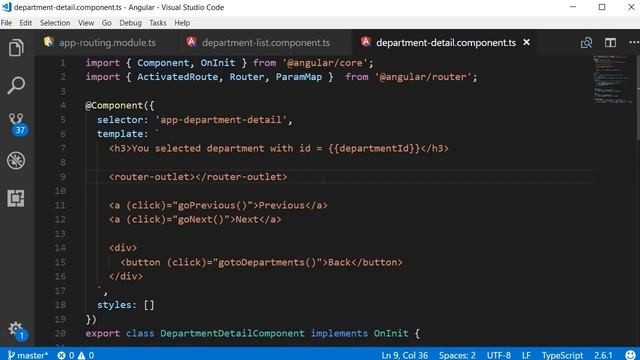640x360 pixels.
Task: Close the department-detail.component.ts tab
Action: point(527,42)
